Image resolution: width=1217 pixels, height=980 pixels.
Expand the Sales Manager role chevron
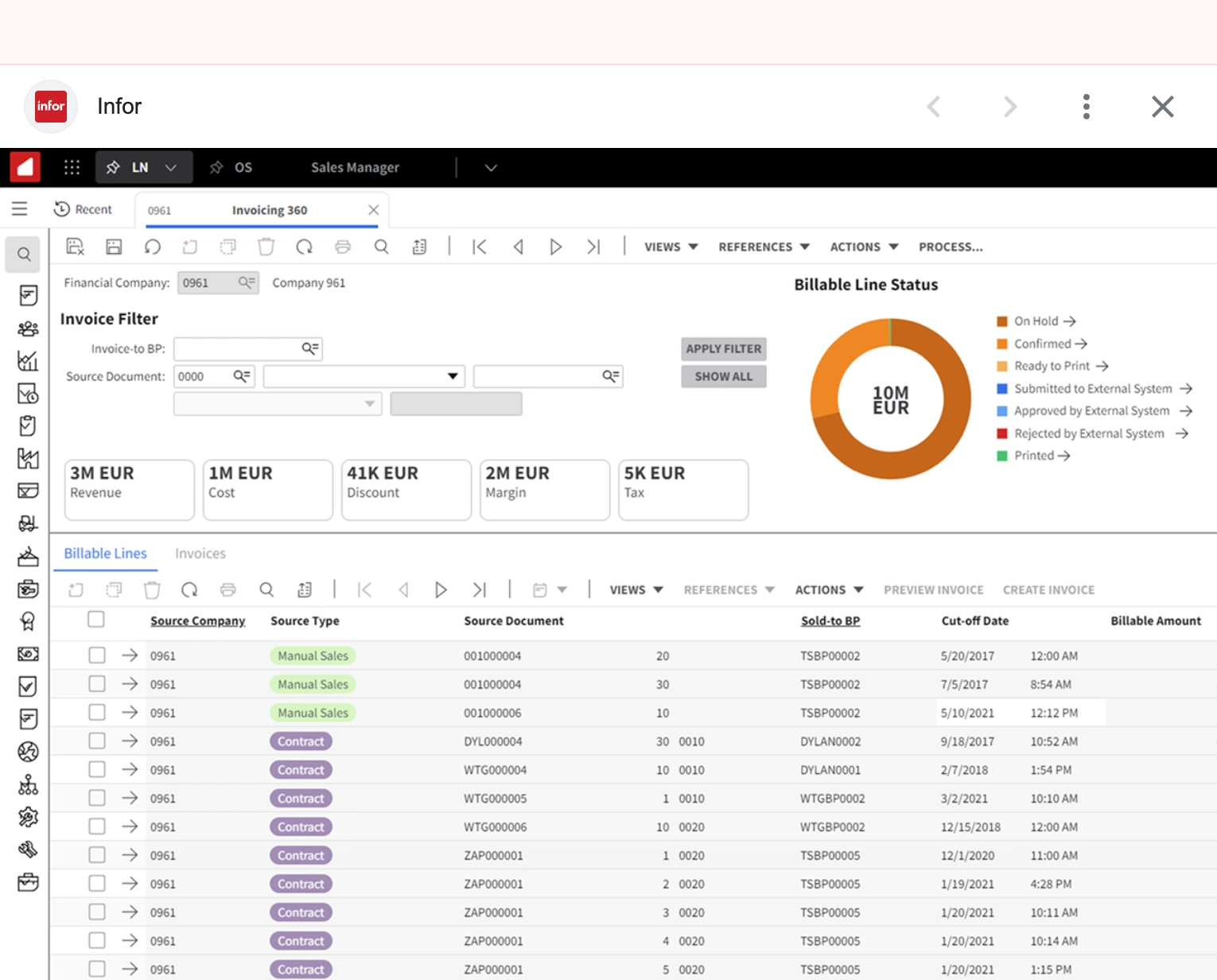[x=491, y=168]
